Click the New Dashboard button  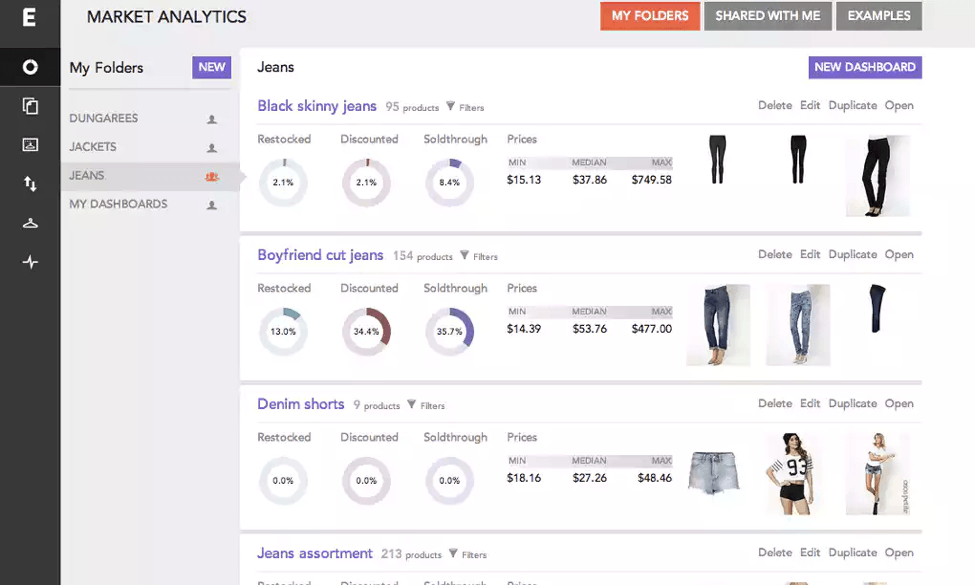point(864,67)
